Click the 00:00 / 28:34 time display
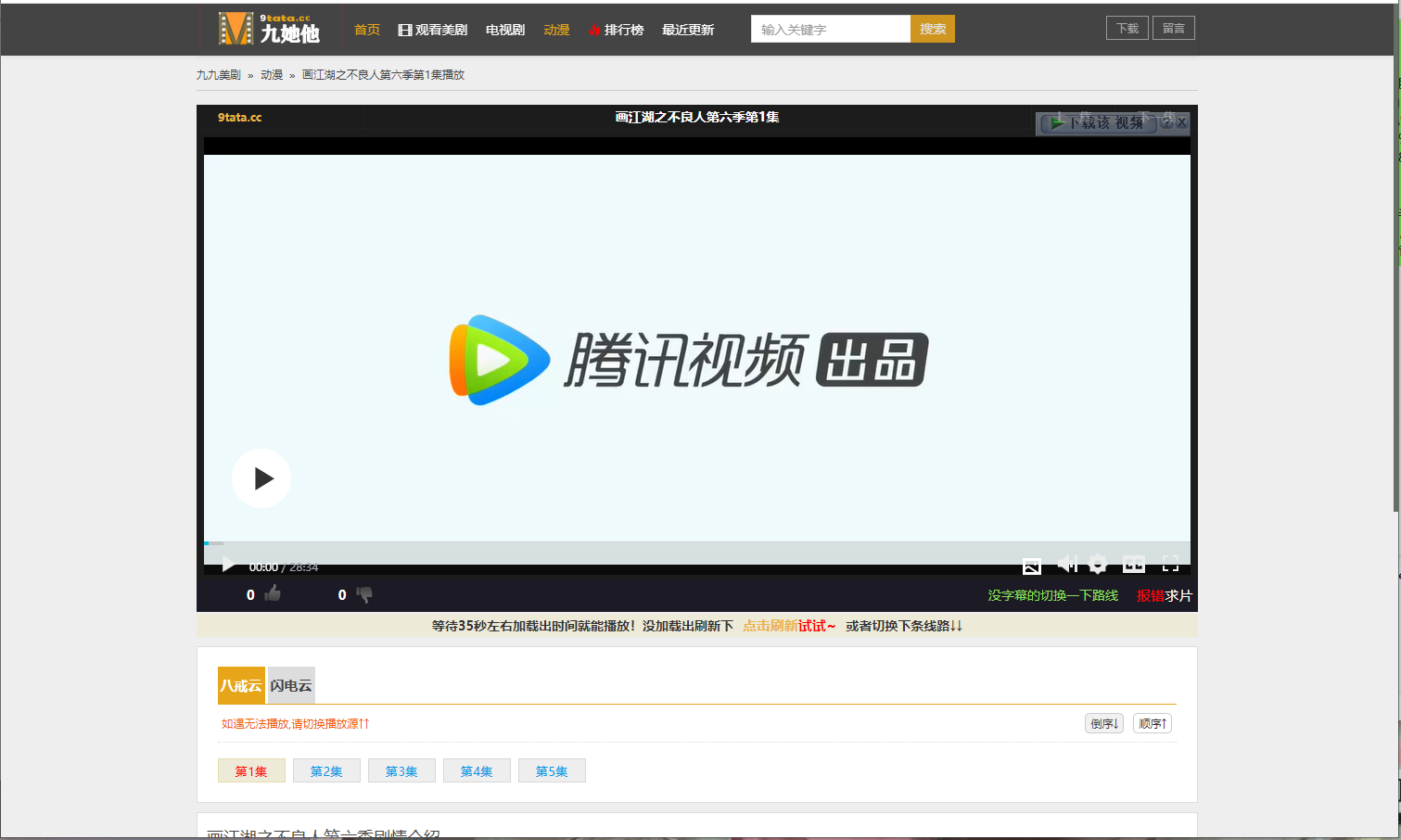The height and width of the screenshot is (840, 1401). (284, 566)
